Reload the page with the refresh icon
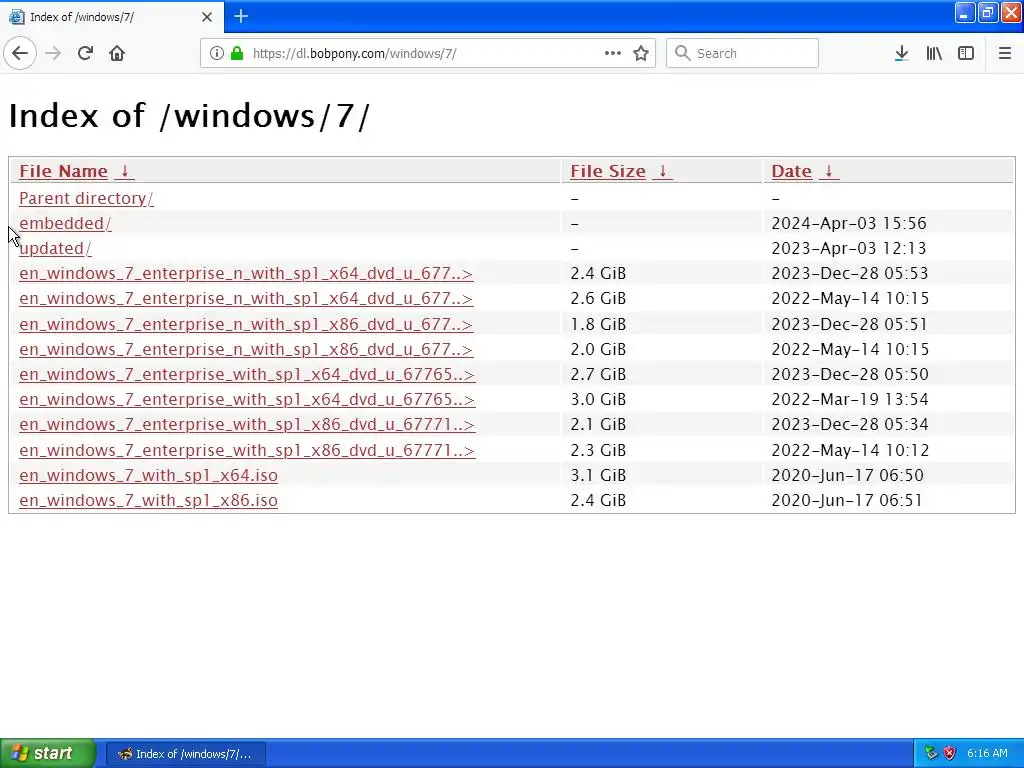Viewport: 1024px width, 768px height. [85, 53]
